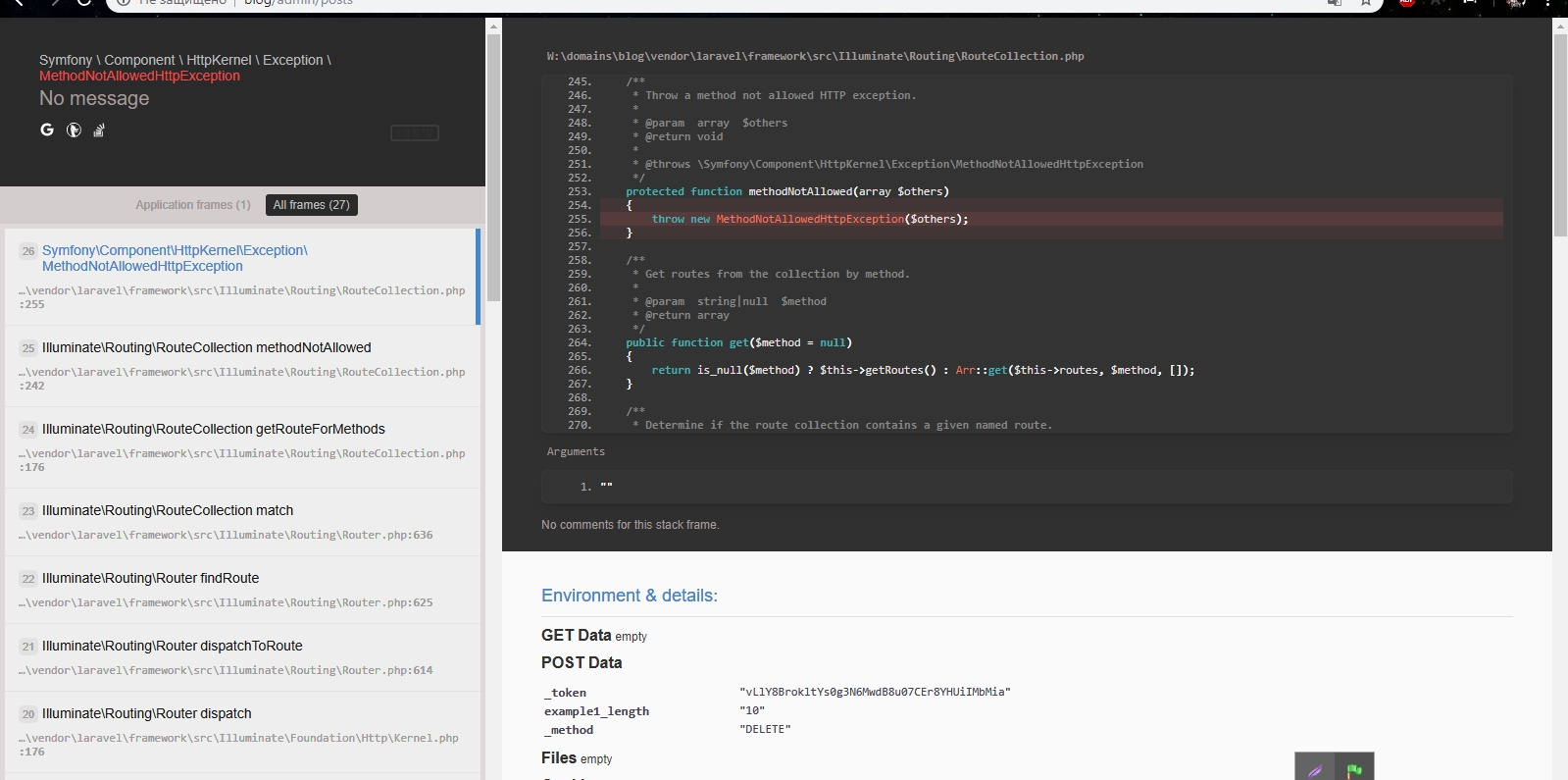Click code line 253 methodNotAllowed declaration
The width and height of the screenshot is (1568, 780).
point(787,191)
